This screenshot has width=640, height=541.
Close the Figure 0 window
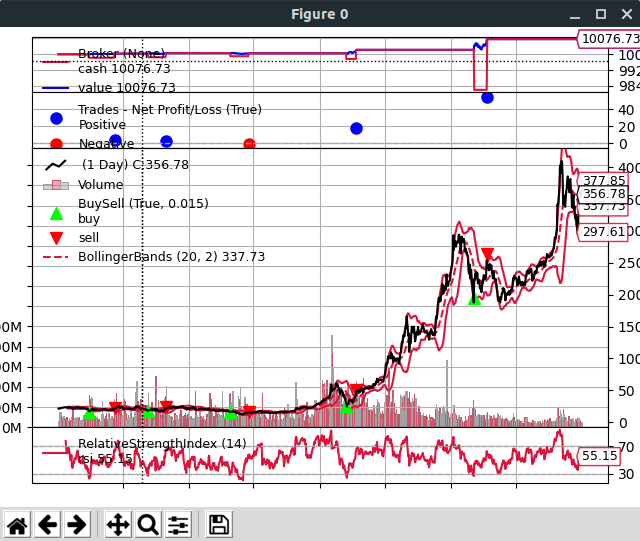(627, 14)
